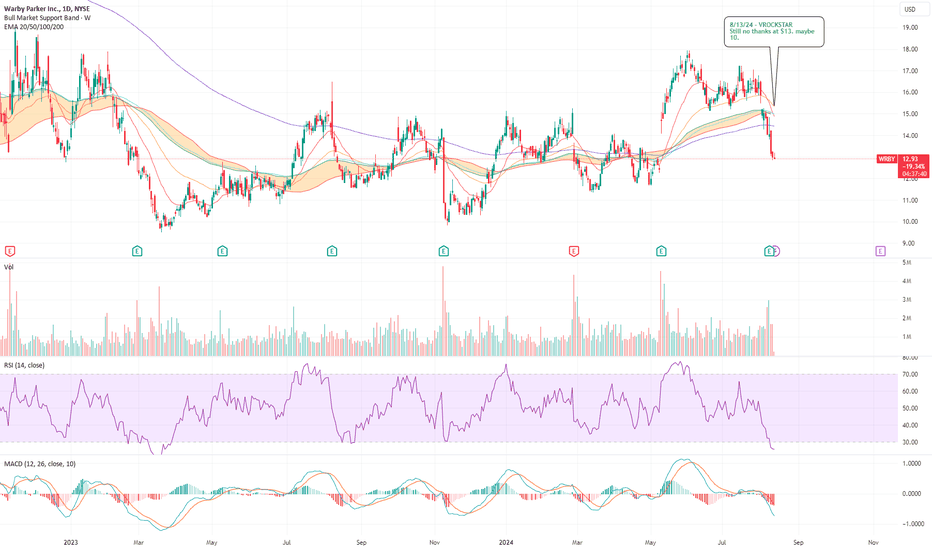
Task: Click the 9.00 price axis label
Action: point(908,243)
